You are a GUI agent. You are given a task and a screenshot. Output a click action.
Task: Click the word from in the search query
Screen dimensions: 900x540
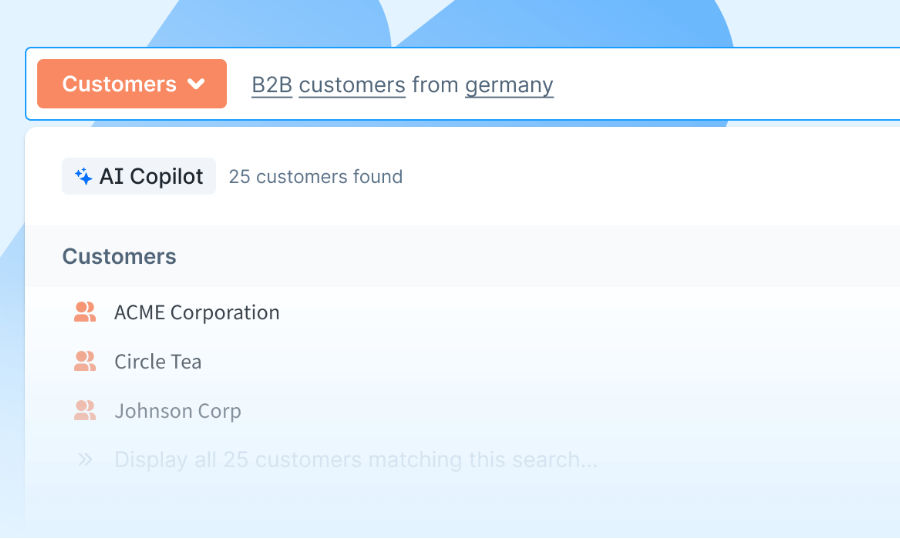click(x=435, y=85)
